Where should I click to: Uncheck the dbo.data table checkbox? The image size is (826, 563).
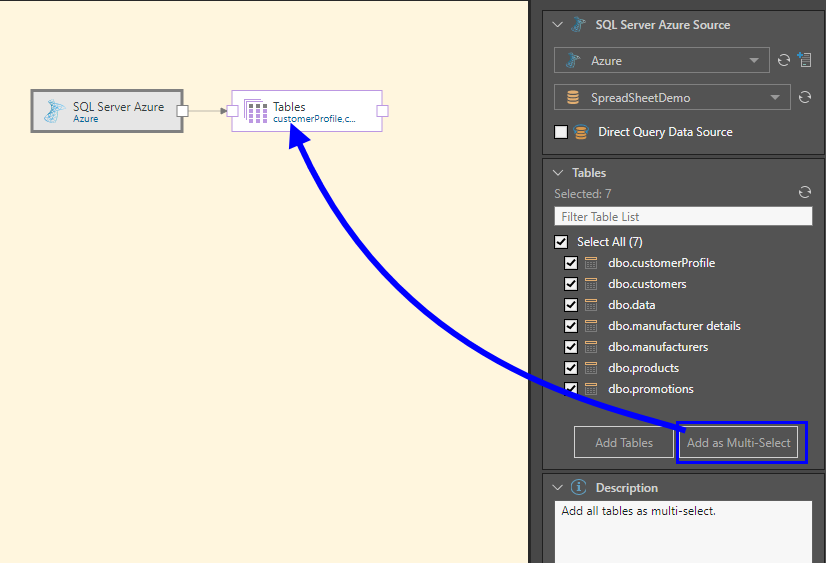pos(571,305)
